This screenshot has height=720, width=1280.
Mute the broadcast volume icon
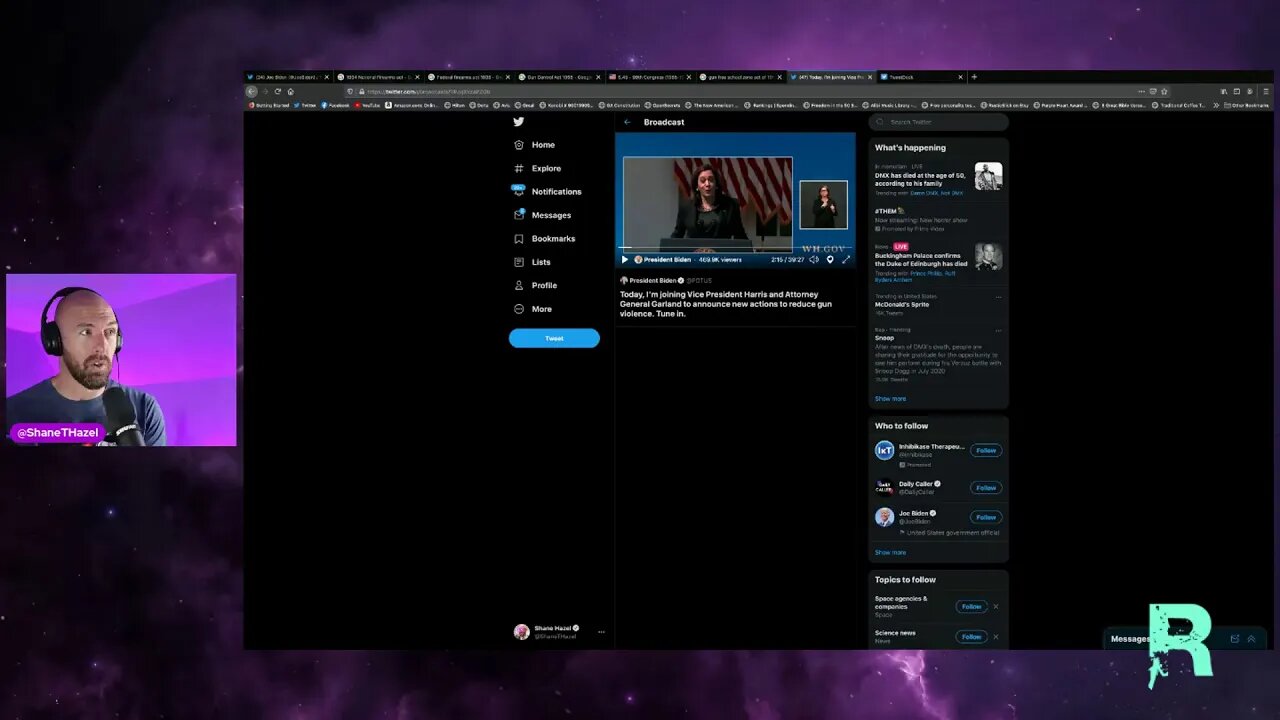(x=814, y=259)
